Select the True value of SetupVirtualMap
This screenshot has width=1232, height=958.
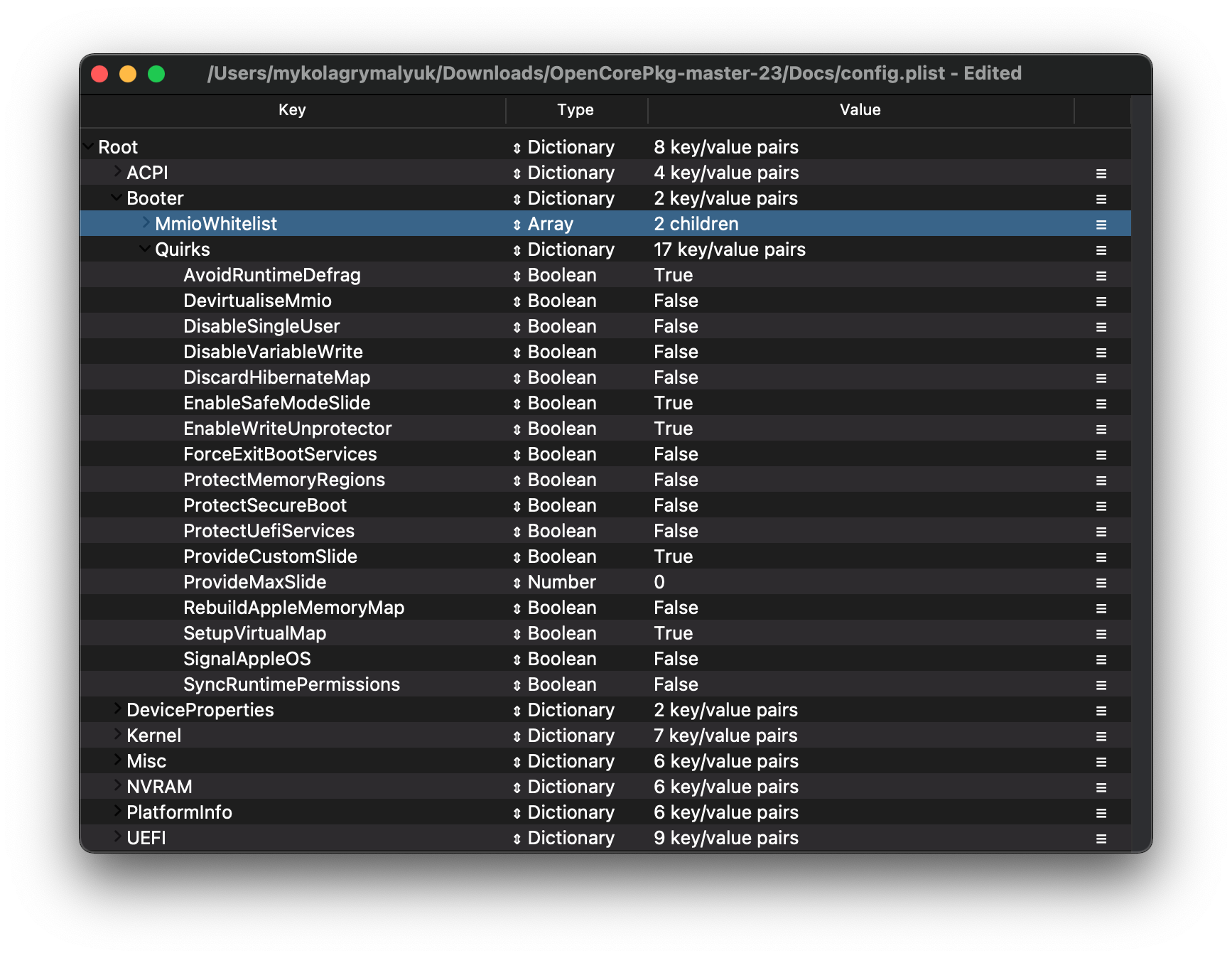click(x=673, y=633)
